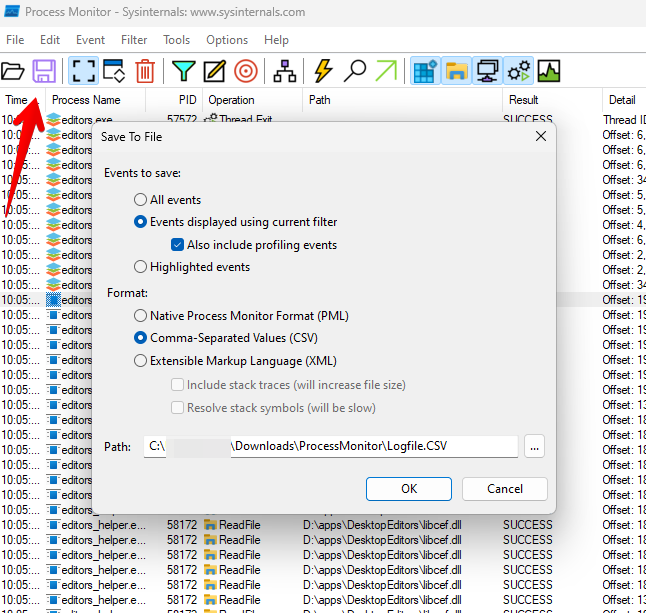Open the Find magnifying glass icon
Viewport: 646px width, 613px height.
(355, 71)
